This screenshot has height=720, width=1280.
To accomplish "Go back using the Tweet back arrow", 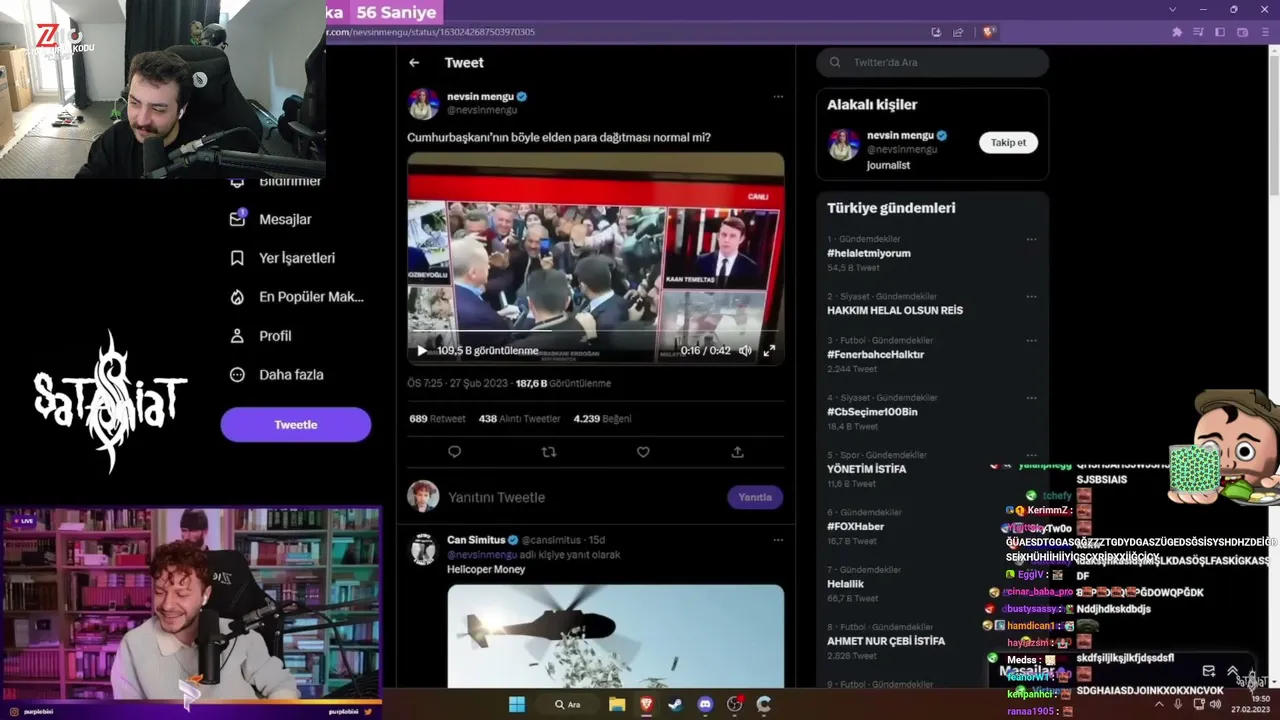I will pyautogui.click(x=414, y=63).
